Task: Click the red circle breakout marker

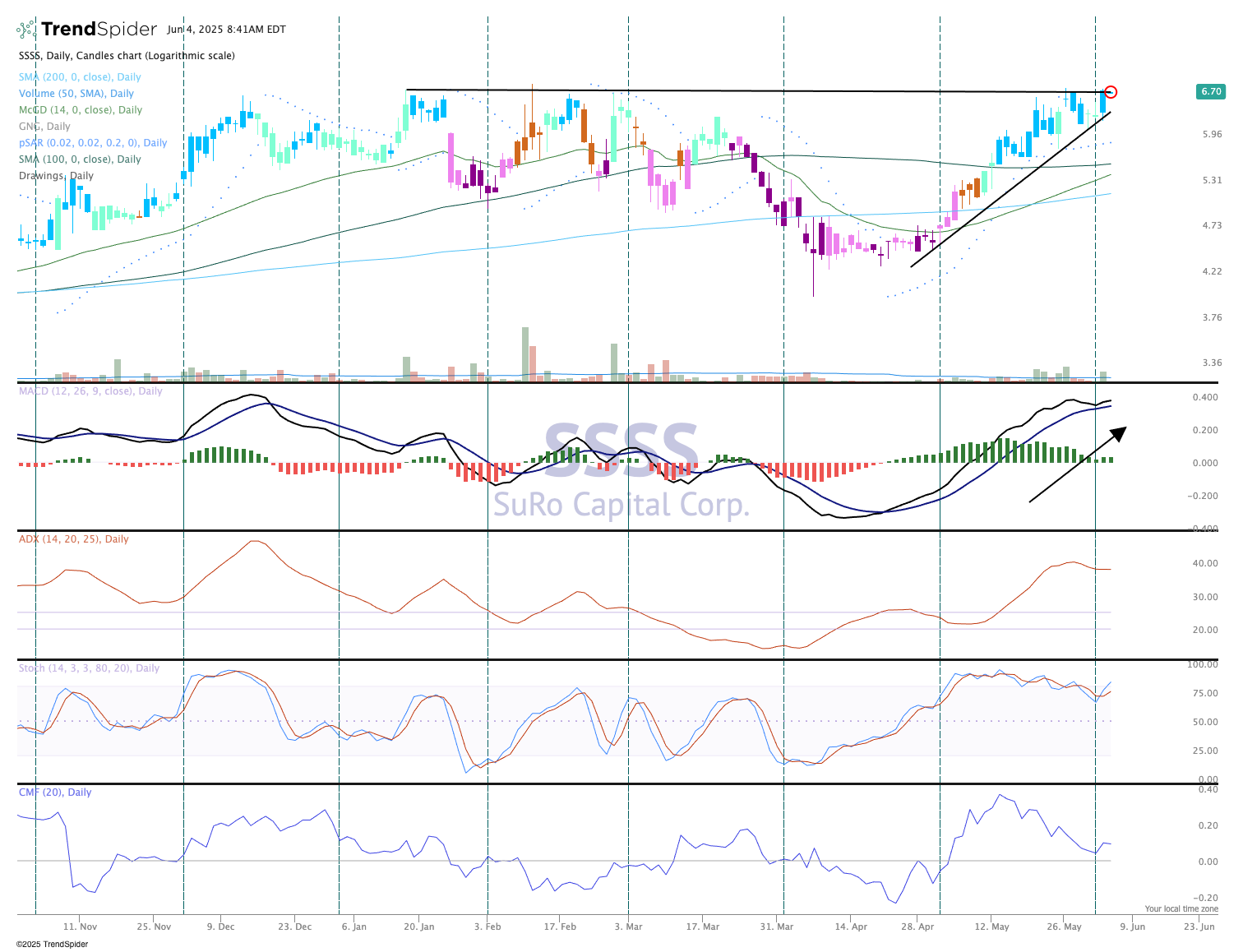Action: (1111, 92)
